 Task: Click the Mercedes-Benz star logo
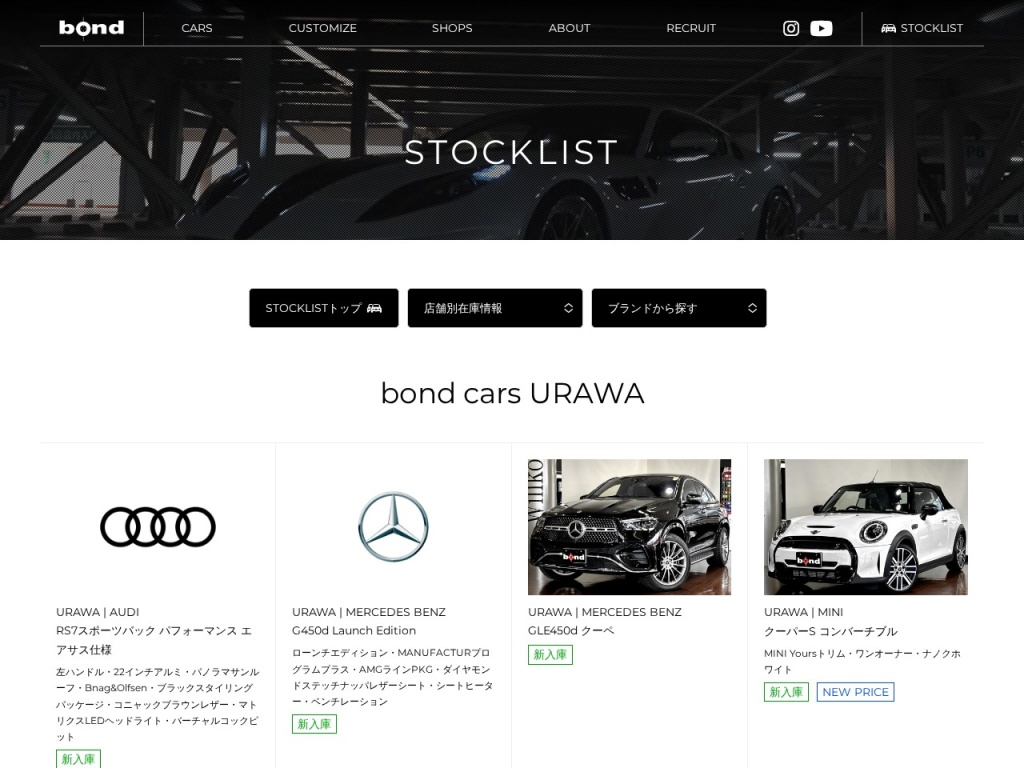coord(393,526)
